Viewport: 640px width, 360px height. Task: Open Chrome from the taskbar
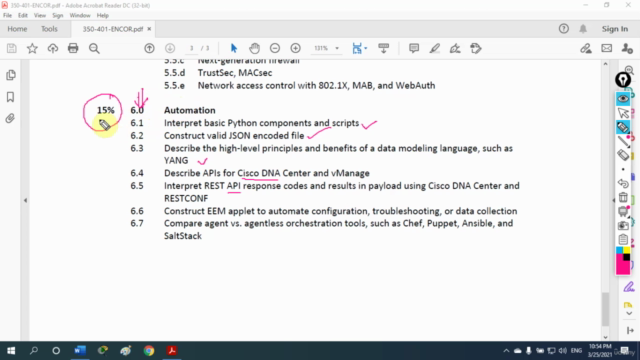point(149,351)
